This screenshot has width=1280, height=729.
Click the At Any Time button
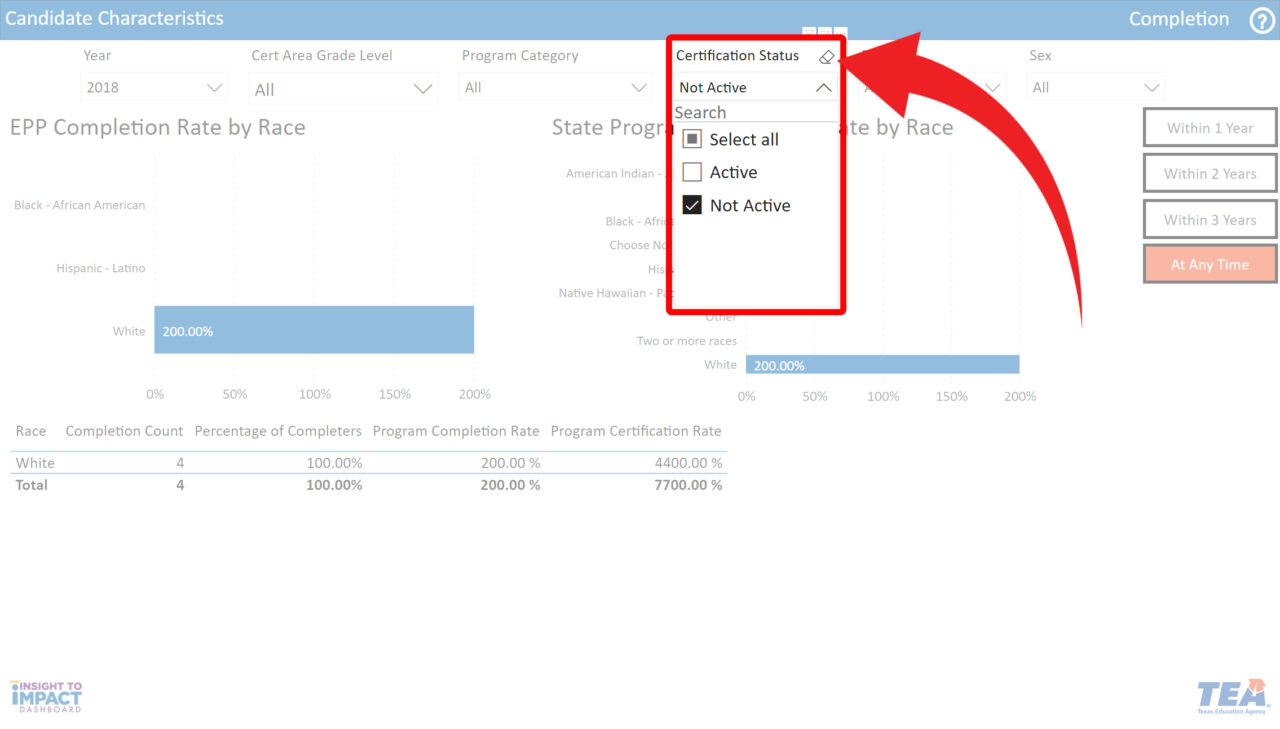(x=1210, y=265)
